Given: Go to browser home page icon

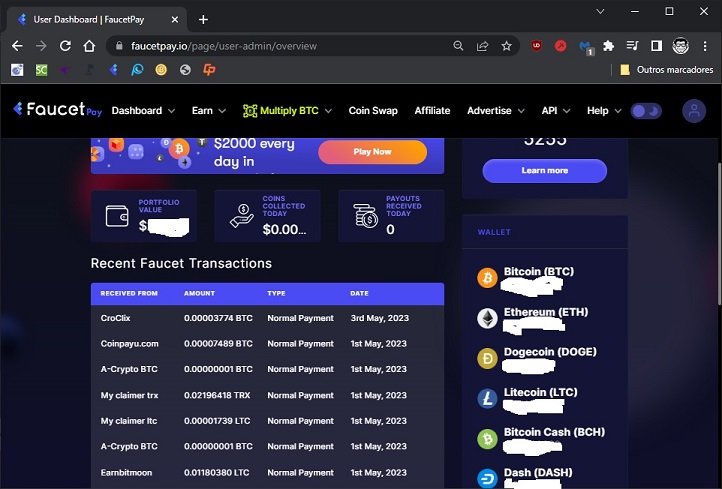Looking at the screenshot, I should pyautogui.click(x=89, y=46).
